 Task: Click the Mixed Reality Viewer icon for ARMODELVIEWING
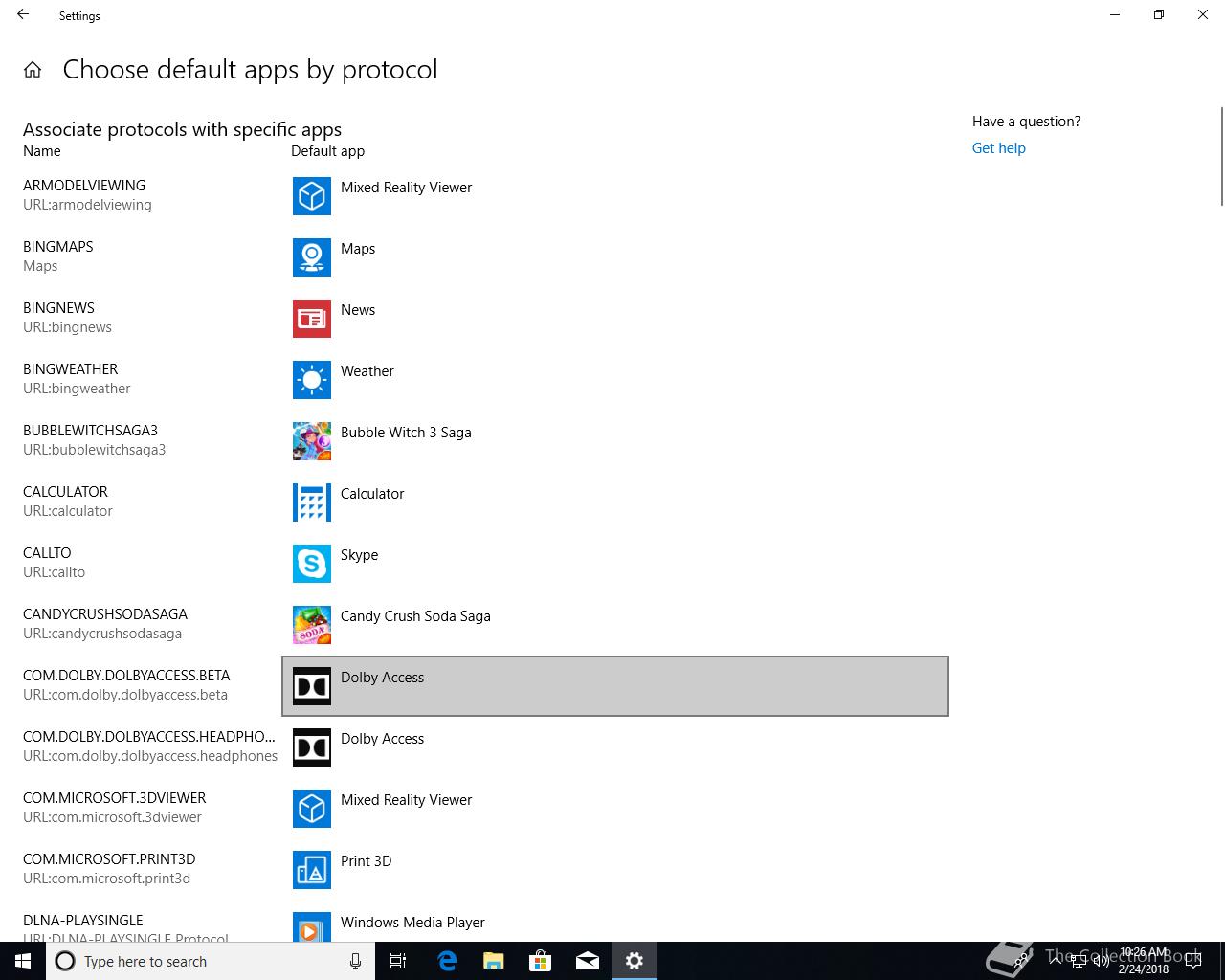[312, 196]
